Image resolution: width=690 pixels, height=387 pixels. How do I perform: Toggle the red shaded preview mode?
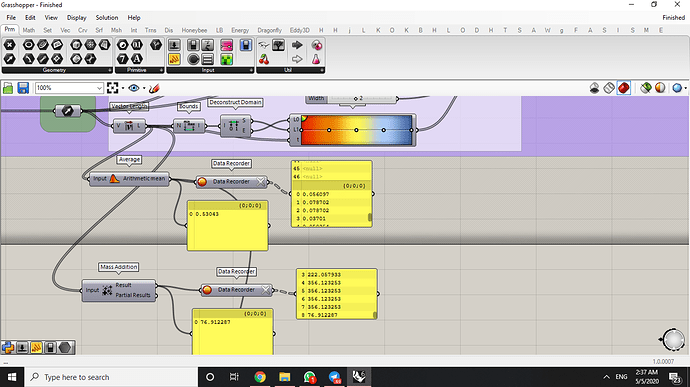(624, 88)
